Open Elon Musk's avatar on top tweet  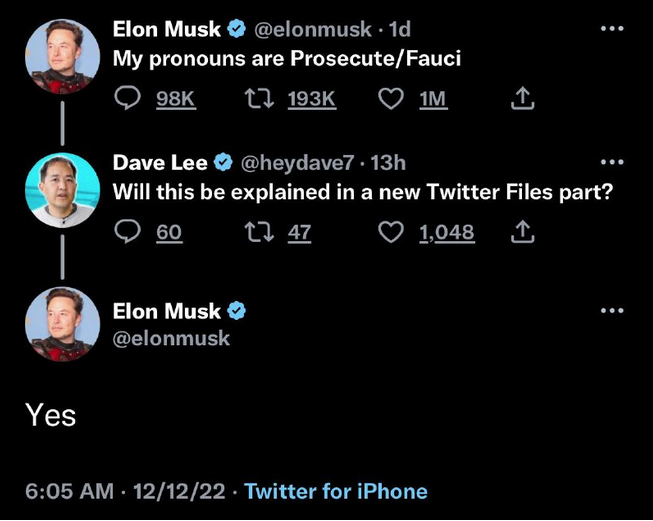tap(62, 55)
